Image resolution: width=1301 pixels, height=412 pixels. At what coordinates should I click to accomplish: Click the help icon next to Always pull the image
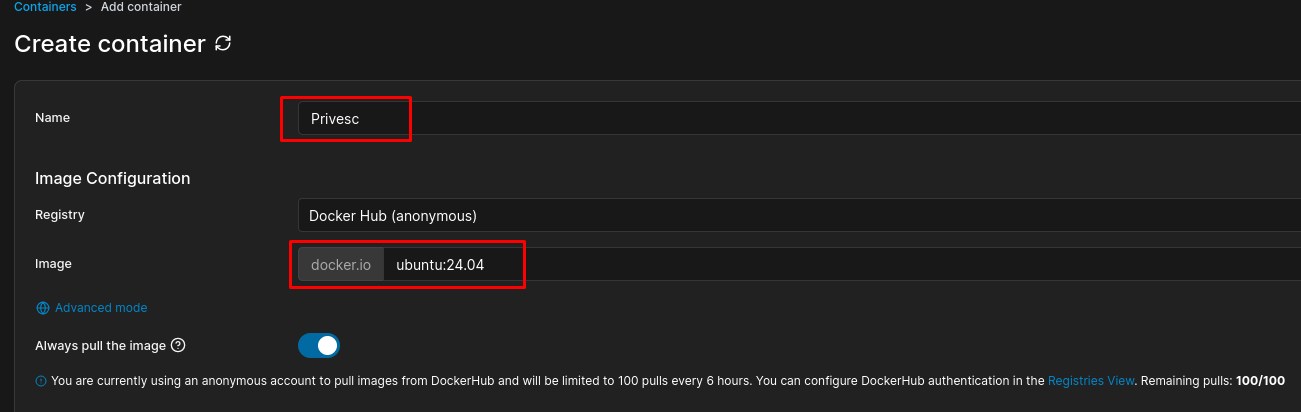coord(178,346)
